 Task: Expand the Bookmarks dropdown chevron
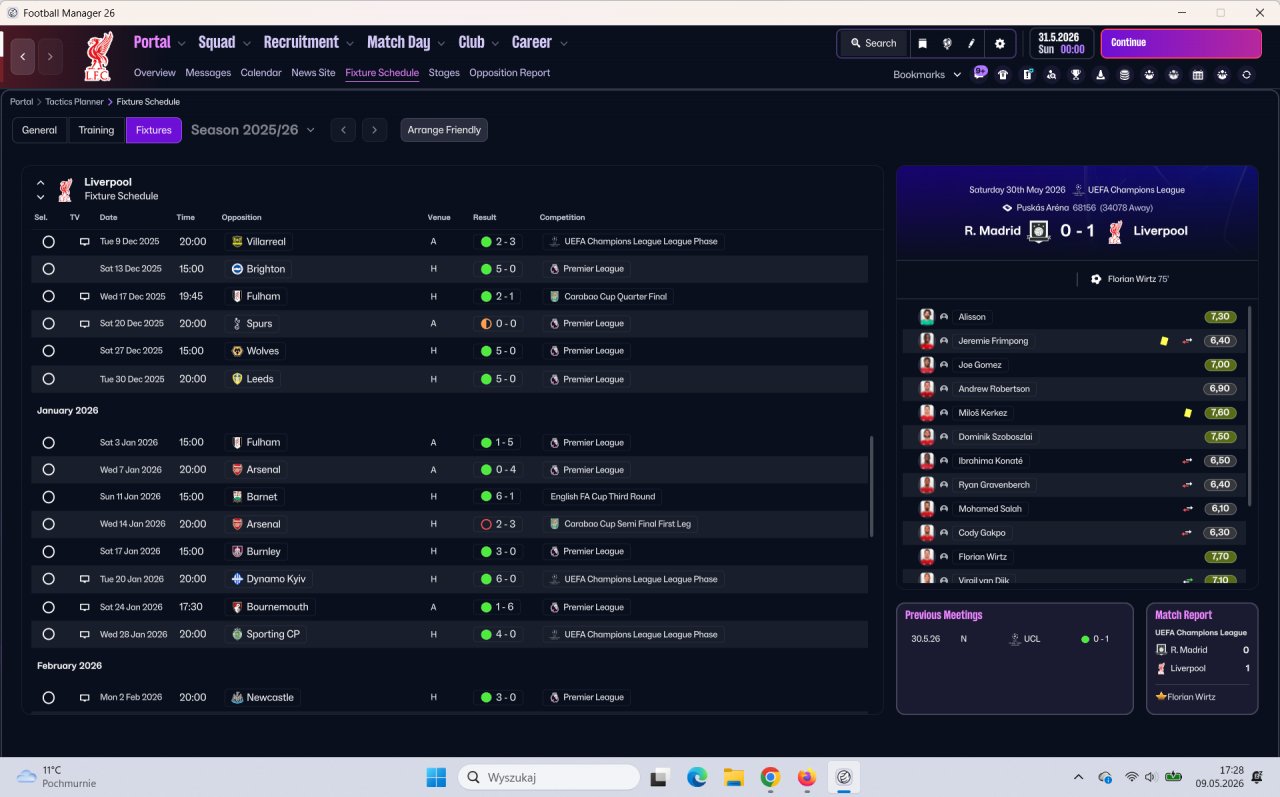[x=957, y=75]
